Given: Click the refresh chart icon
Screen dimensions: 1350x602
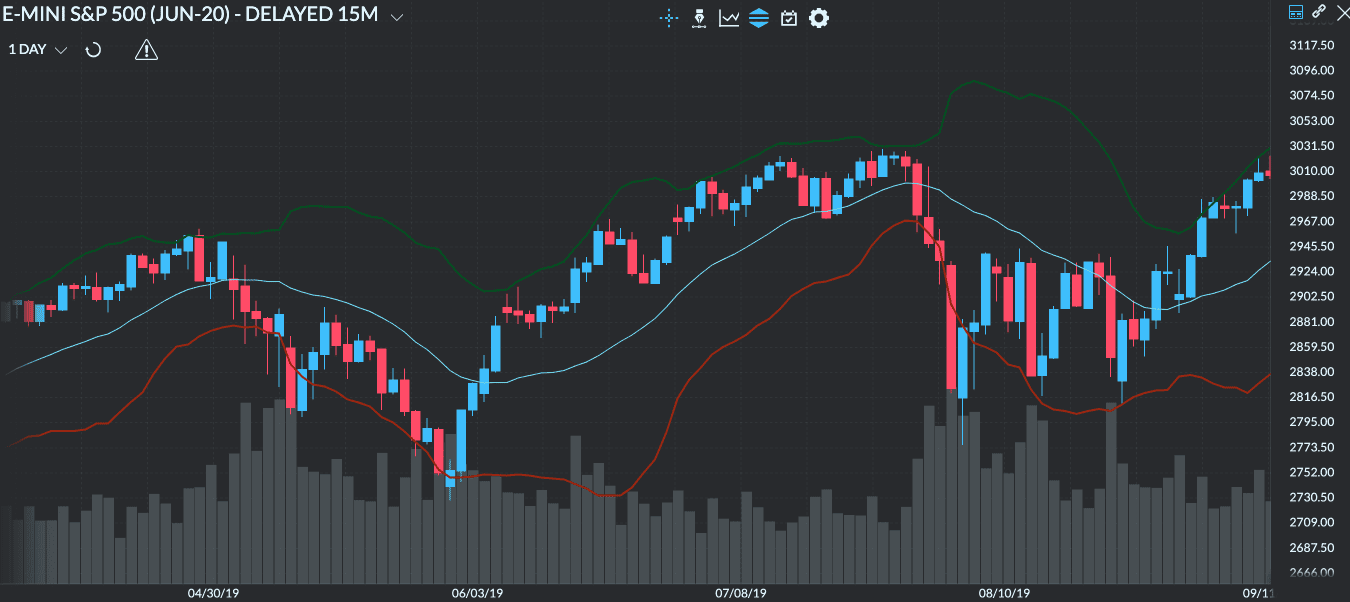Looking at the screenshot, I should pos(93,49).
